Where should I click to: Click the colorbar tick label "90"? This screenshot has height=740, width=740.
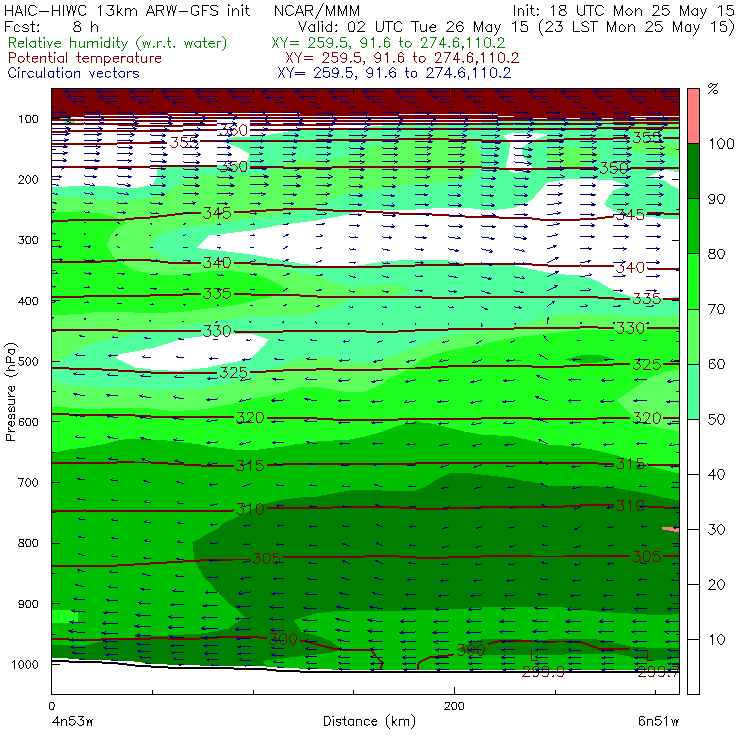pos(716,199)
